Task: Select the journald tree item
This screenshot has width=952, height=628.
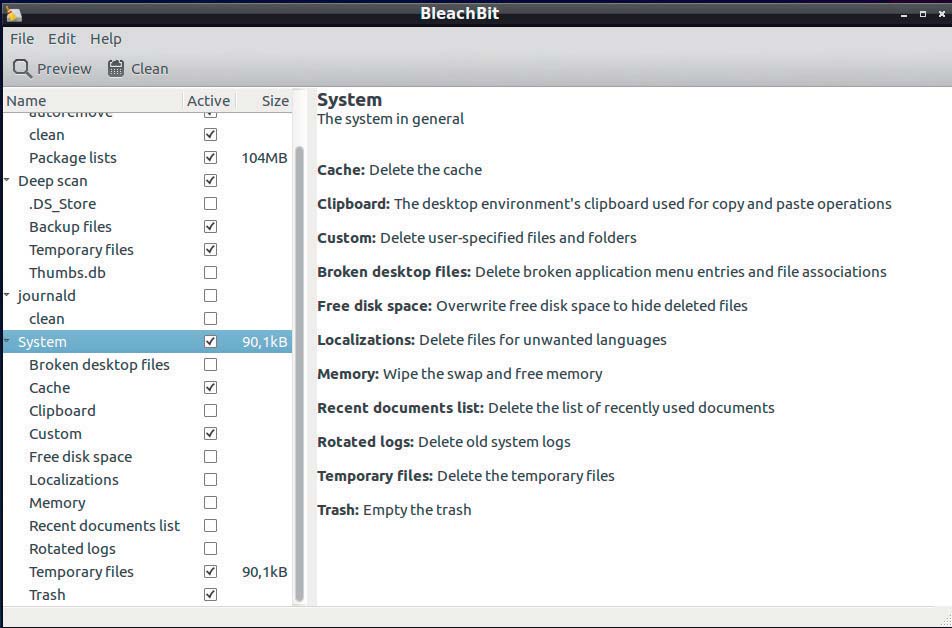Action: tap(47, 296)
